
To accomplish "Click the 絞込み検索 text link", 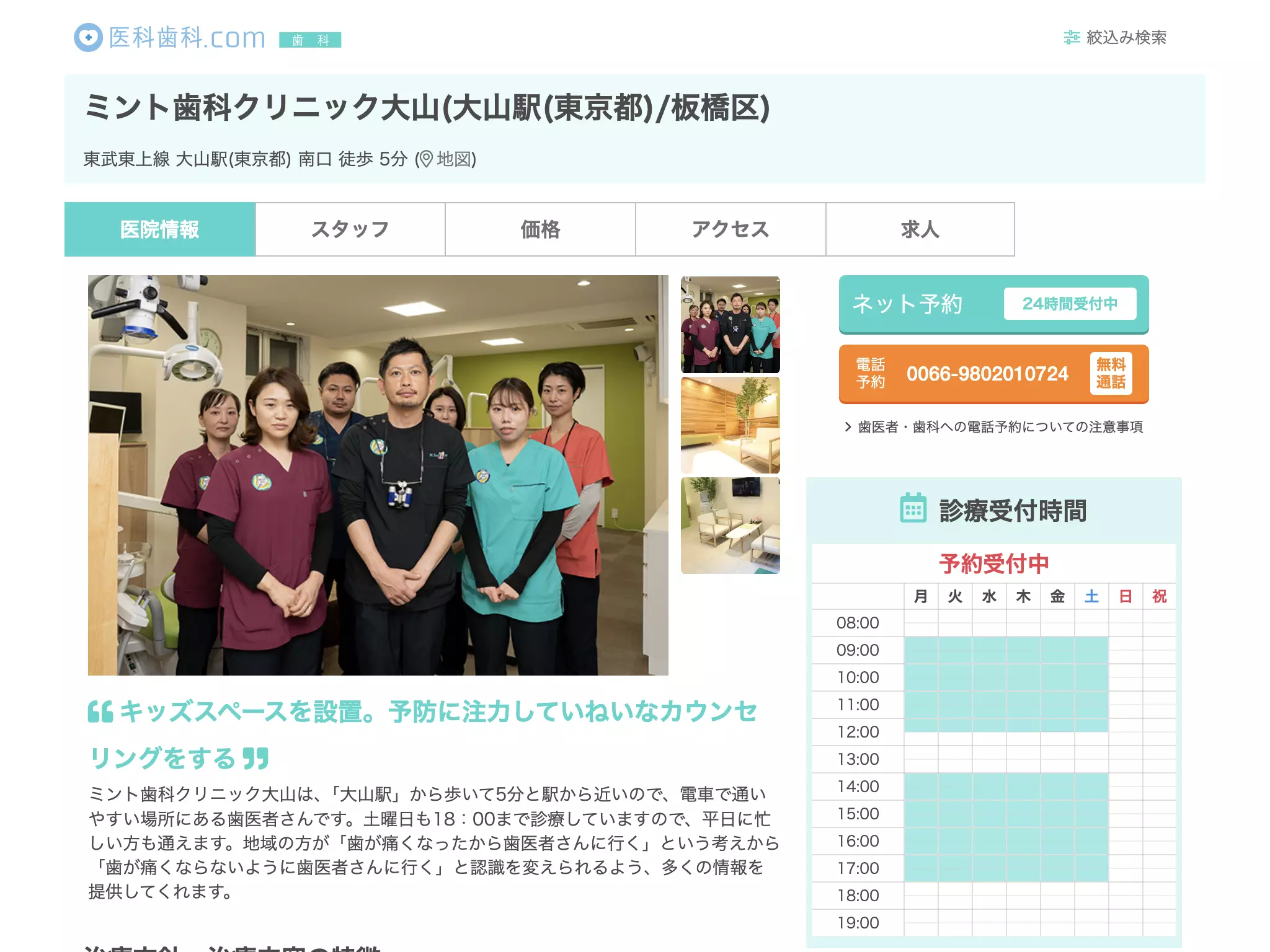I will [1126, 38].
